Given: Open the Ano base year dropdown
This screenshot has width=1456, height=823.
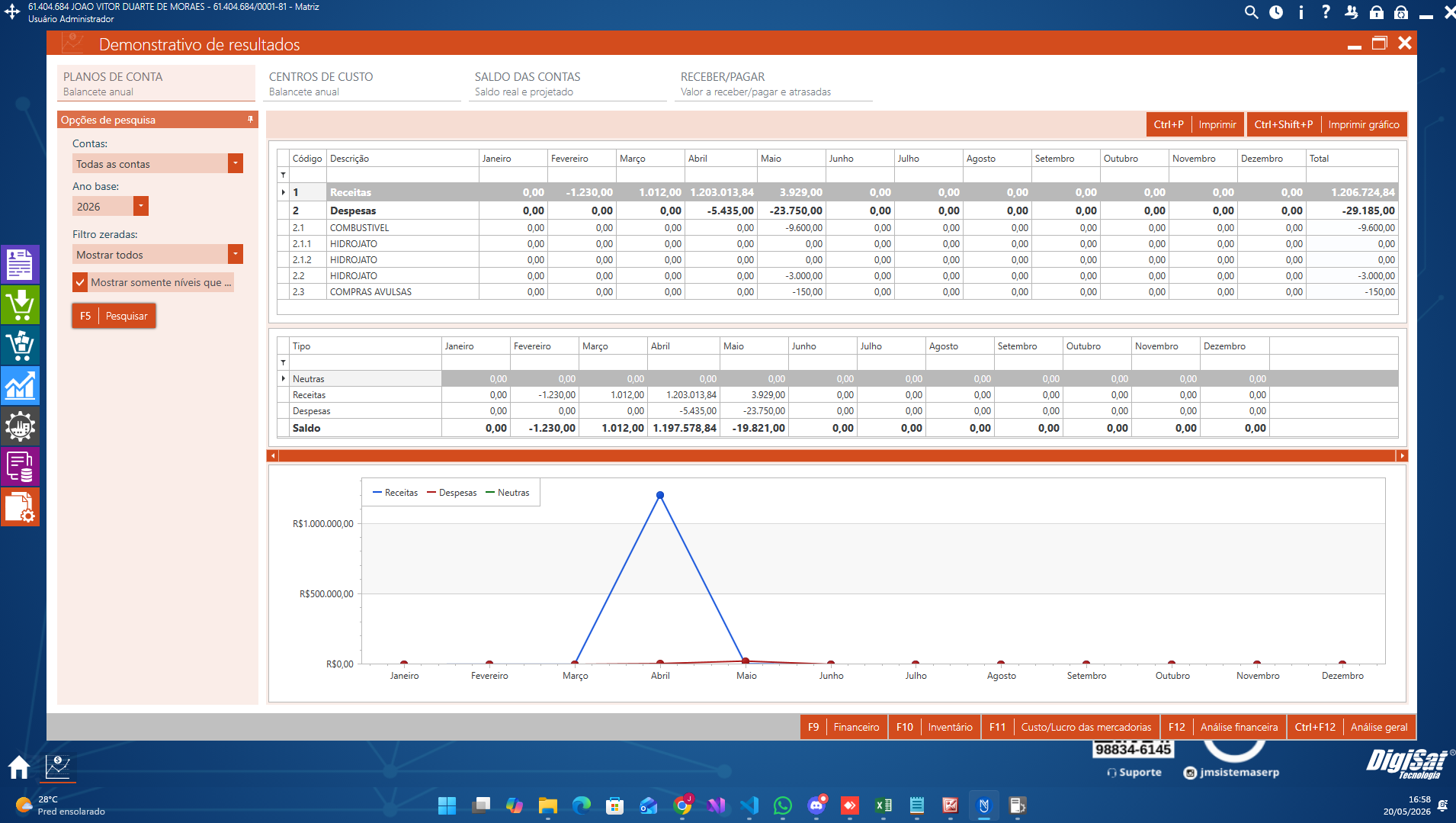Looking at the screenshot, I should tap(141, 207).
